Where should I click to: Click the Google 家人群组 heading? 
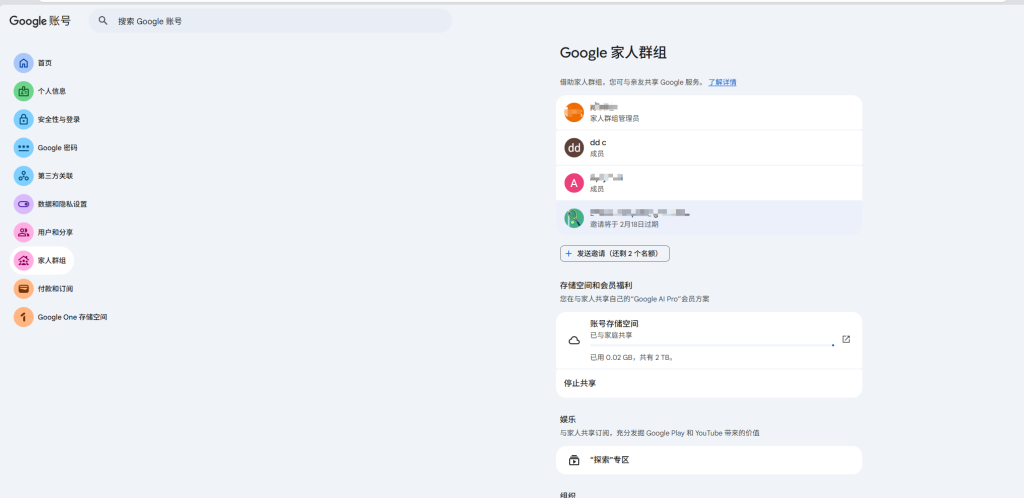613,54
